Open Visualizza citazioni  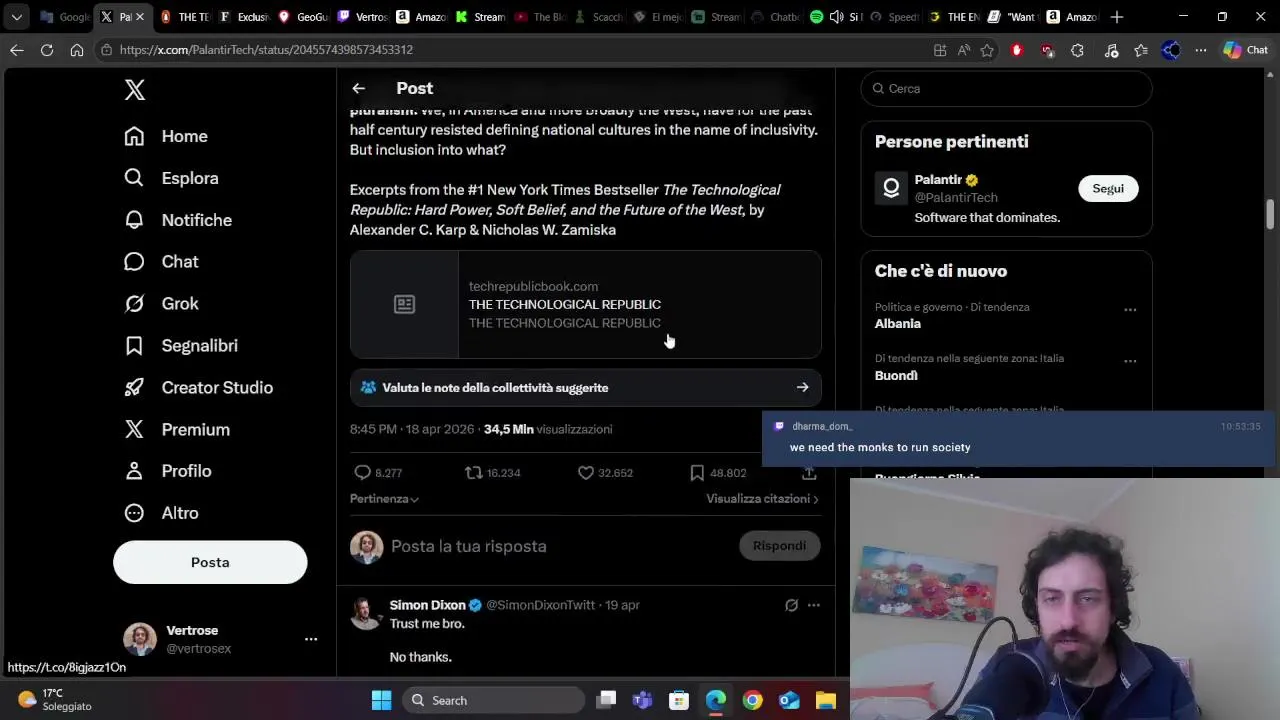[762, 499]
